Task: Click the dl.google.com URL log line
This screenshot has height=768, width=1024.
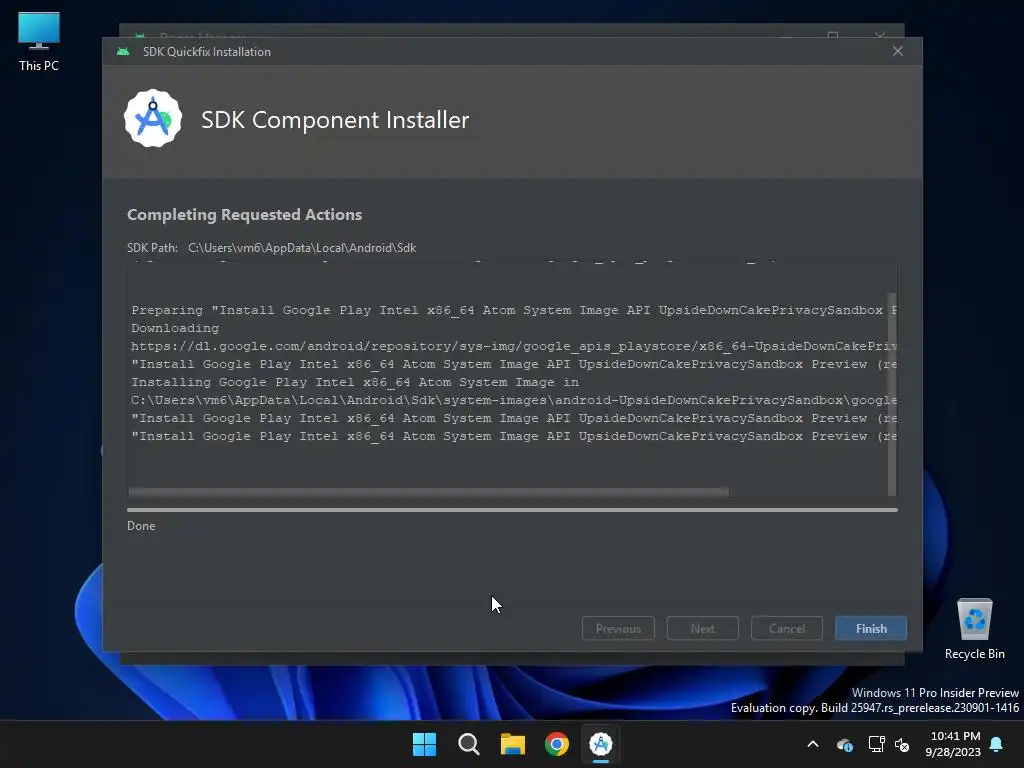Action: click(x=513, y=346)
